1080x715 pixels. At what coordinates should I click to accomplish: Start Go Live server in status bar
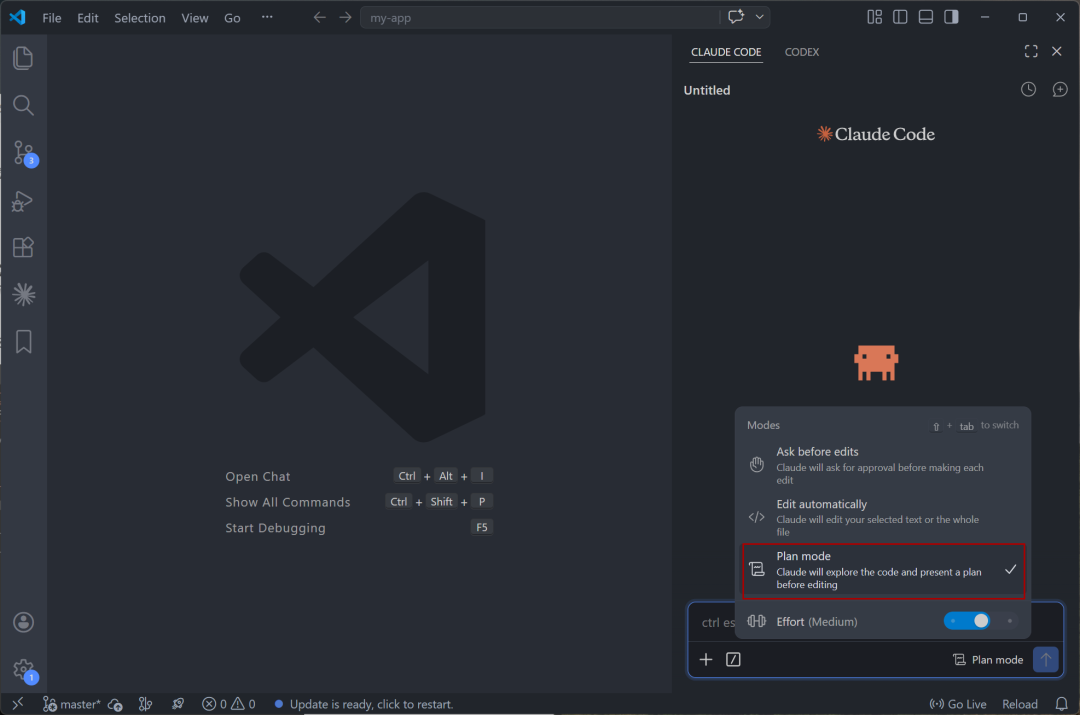tap(957, 704)
